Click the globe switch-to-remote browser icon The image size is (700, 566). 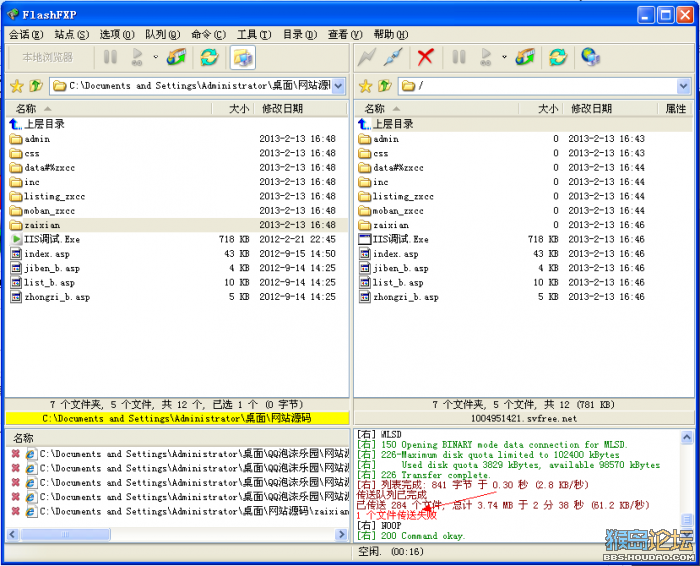(591, 58)
